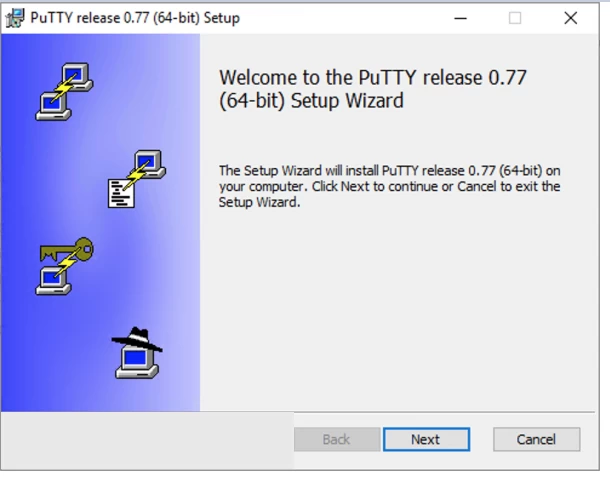610x481 pixels.
Task: Click the Setup Wizard description paragraph
Action: pos(389,186)
